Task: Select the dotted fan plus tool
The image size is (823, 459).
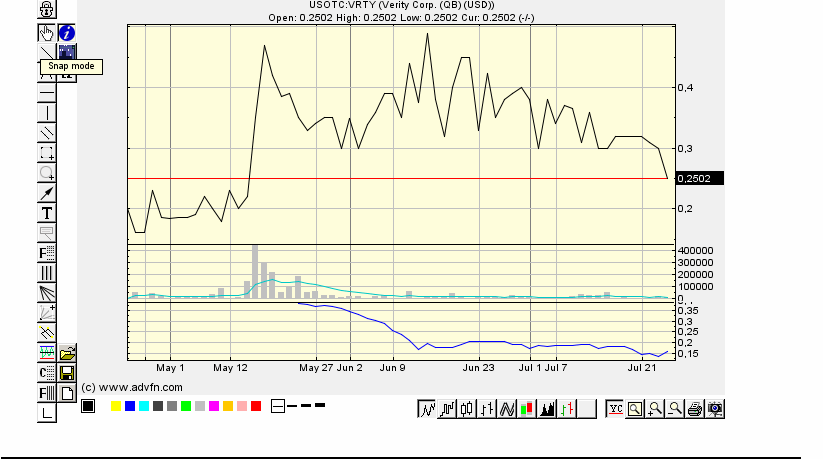Action: click(x=46, y=313)
